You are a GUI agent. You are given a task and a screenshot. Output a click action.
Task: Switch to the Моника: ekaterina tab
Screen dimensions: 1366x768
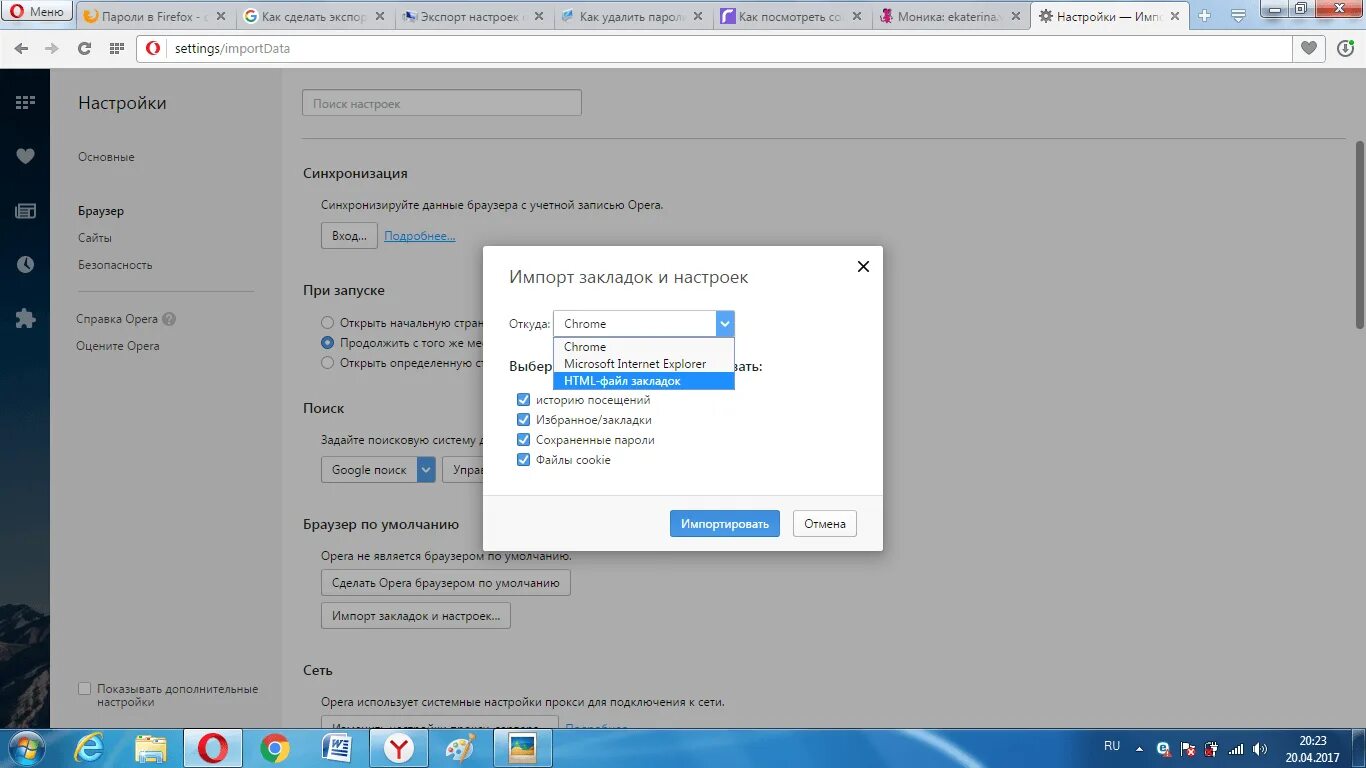pos(950,16)
